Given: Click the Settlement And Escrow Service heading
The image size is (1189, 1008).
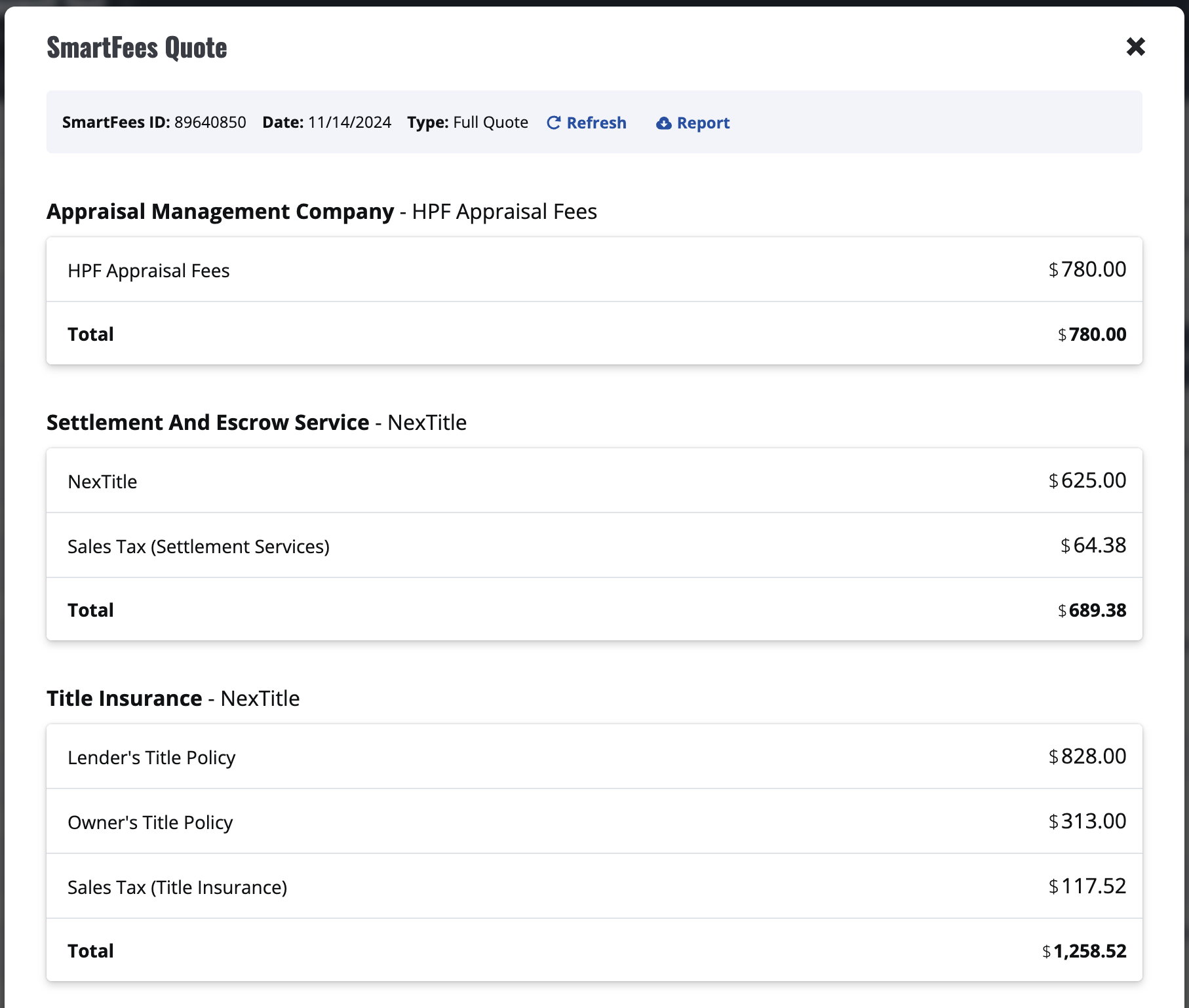Looking at the screenshot, I should pos(208,423).
